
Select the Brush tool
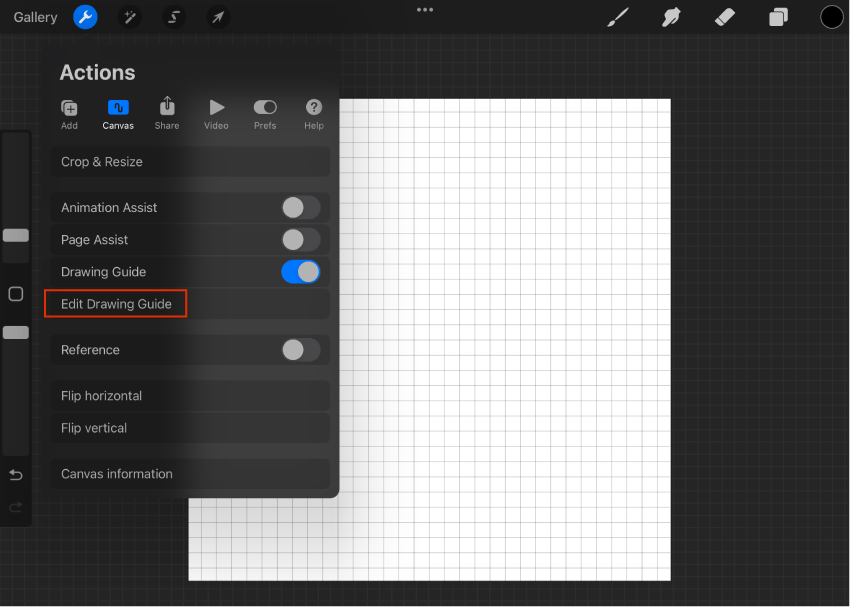pyautogui.click(x=618, y=17)
